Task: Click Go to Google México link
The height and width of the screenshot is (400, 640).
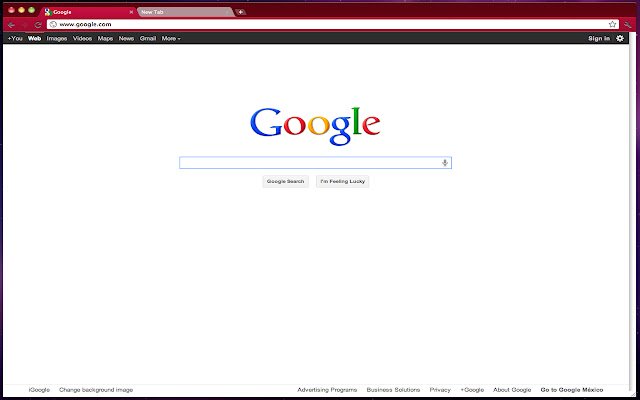Action: coord(571,390)
